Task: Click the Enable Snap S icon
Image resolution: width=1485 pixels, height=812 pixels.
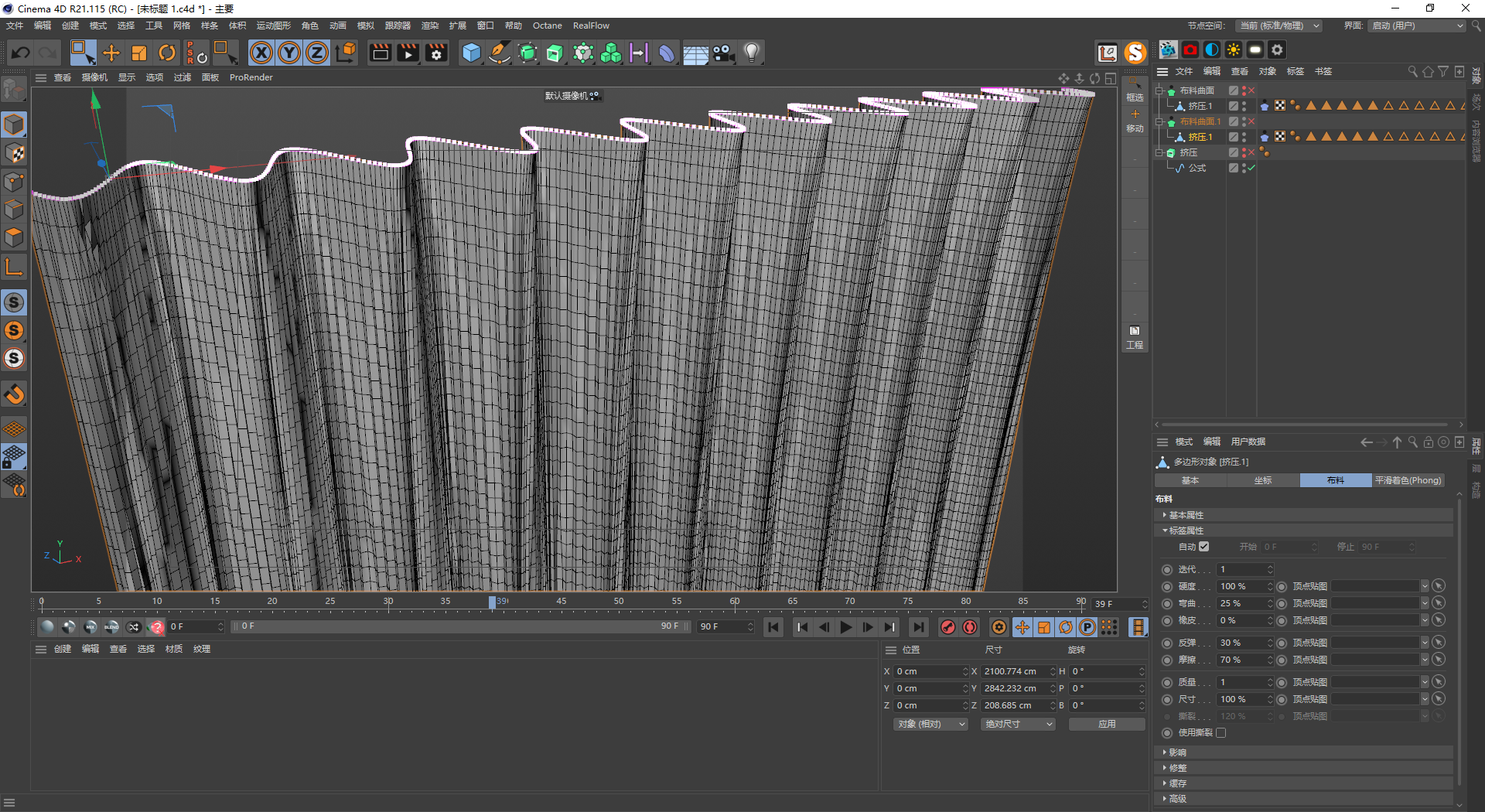Action: pyautogui.click(x=14, y=302)
